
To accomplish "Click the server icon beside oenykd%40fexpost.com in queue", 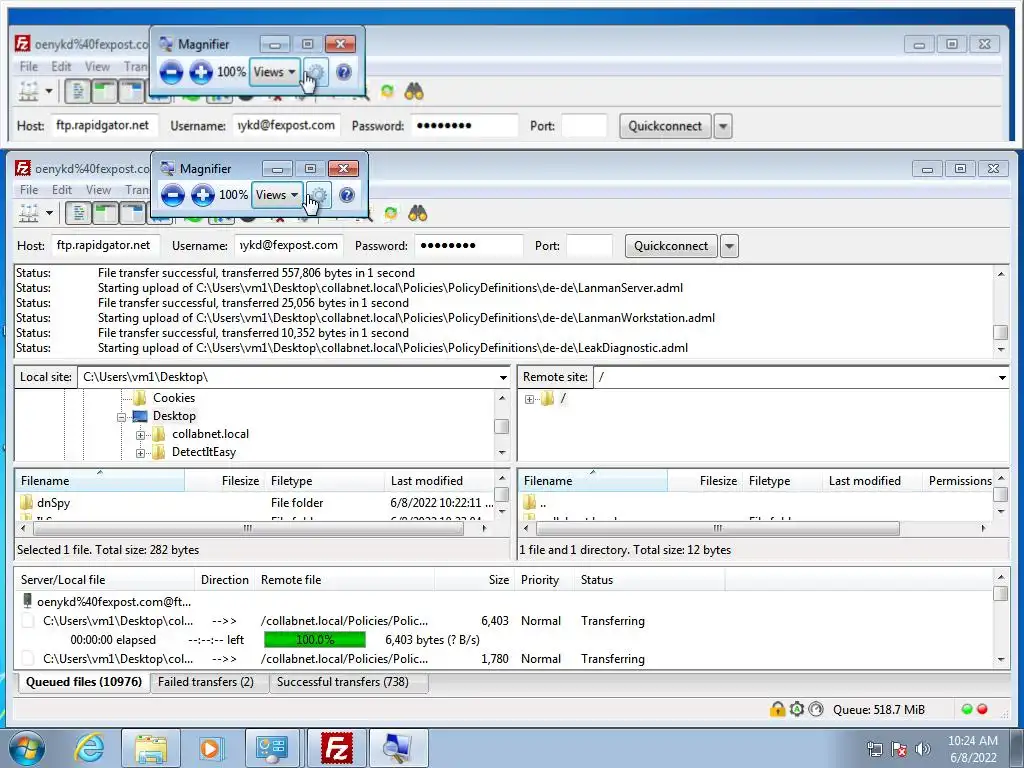I will [x=27, y=601].
